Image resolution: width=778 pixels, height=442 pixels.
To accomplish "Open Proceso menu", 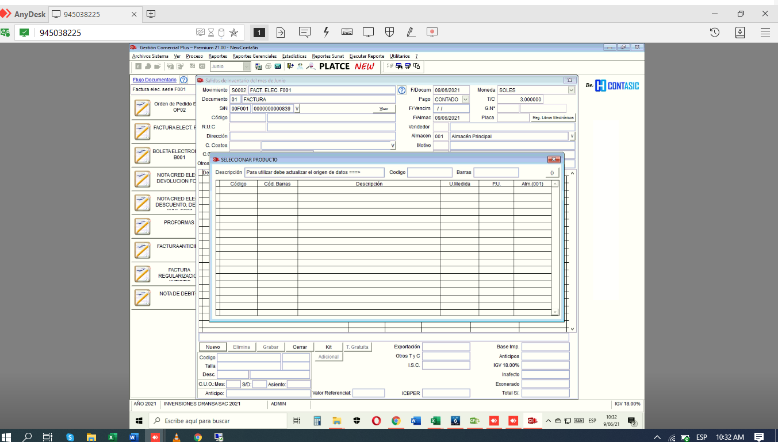I will [194, 57].
